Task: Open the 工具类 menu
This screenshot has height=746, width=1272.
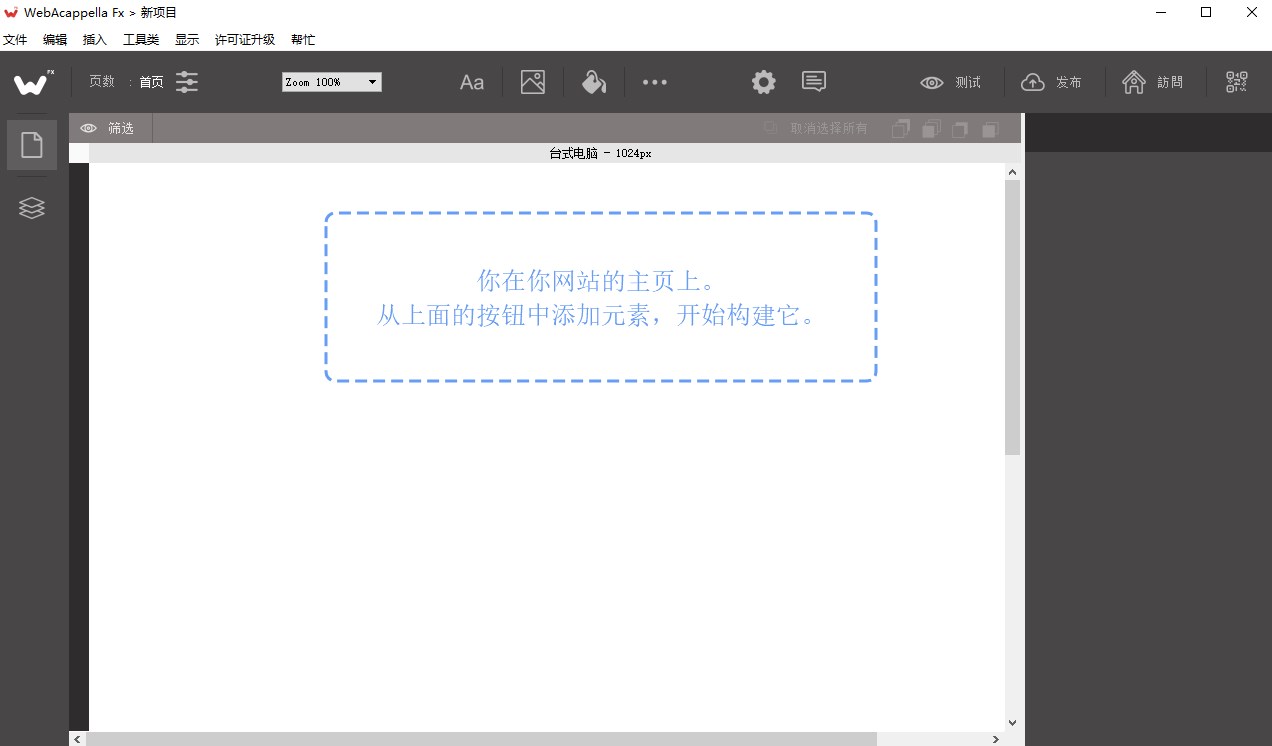Action: tap(139, 39)
